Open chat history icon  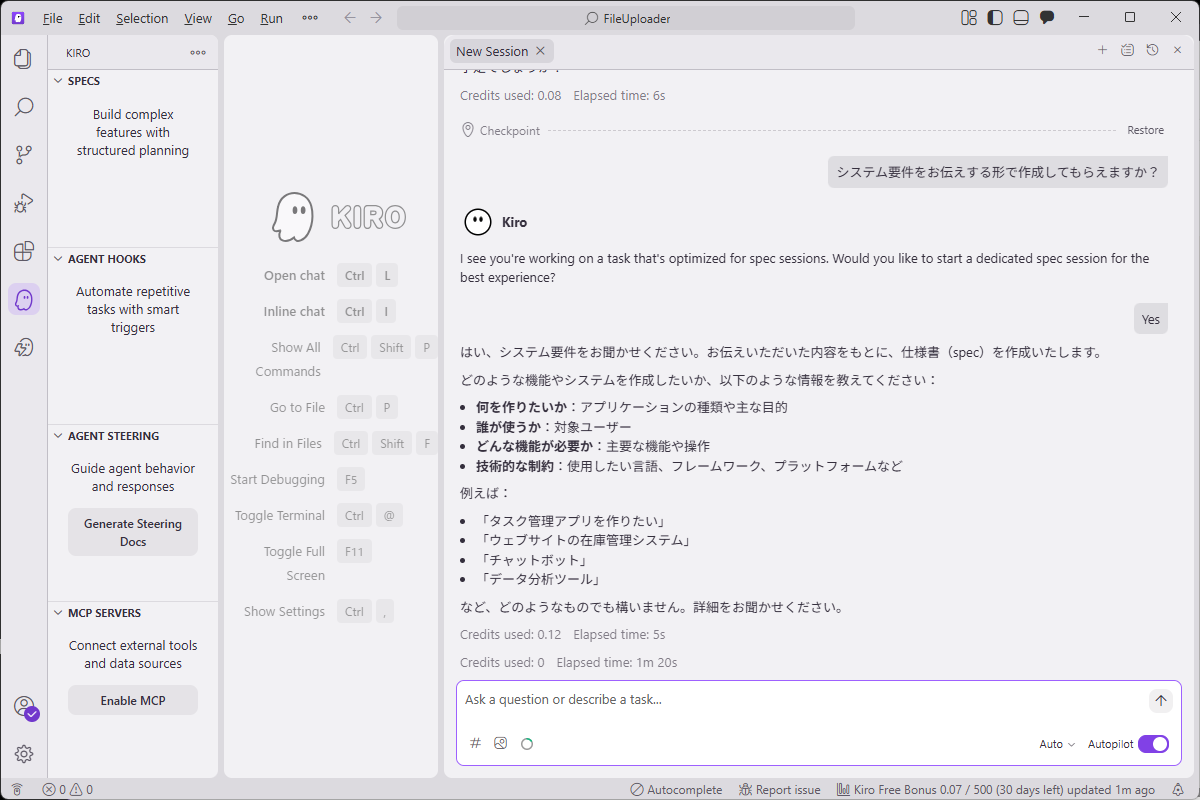click(x=1152, y=50)
